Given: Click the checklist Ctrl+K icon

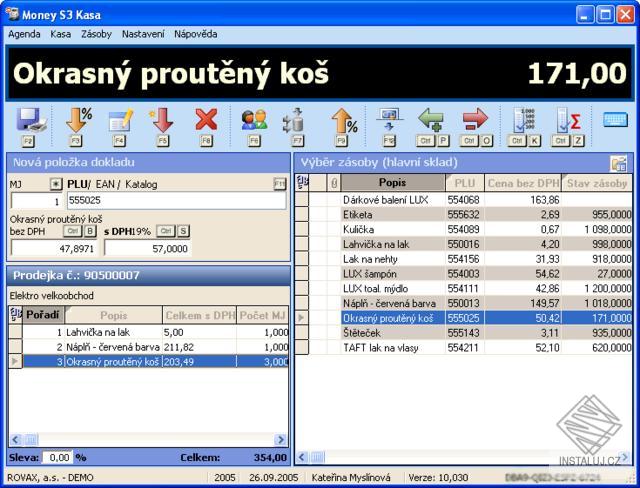Looking at the screenshot, I should 524,120.
